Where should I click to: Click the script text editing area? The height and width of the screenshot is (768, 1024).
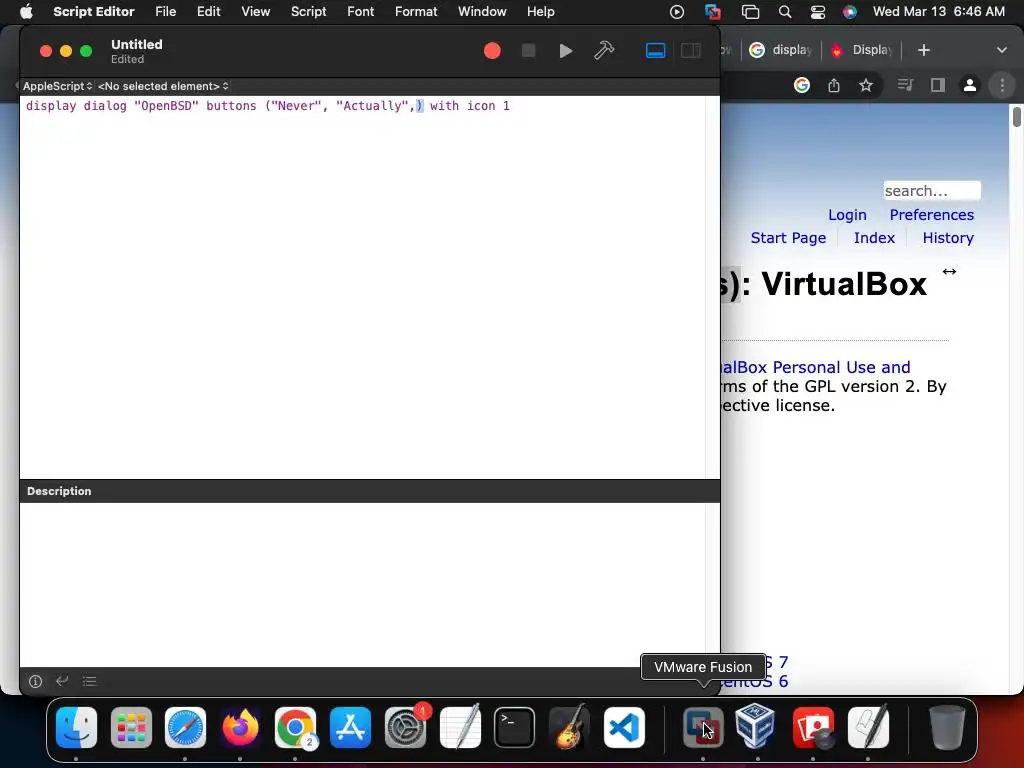coord(362,287)
